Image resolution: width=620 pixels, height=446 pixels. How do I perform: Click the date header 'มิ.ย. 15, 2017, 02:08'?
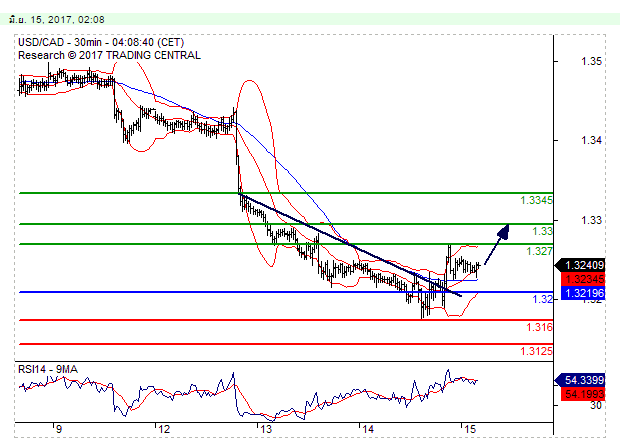[57, 19]
